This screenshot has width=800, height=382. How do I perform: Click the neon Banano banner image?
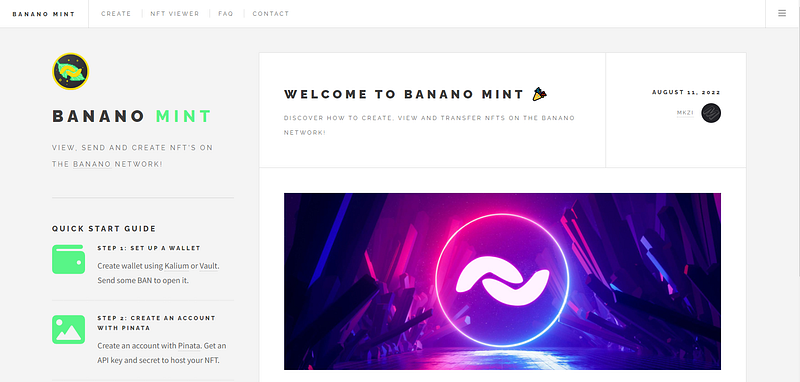point(502,282)
